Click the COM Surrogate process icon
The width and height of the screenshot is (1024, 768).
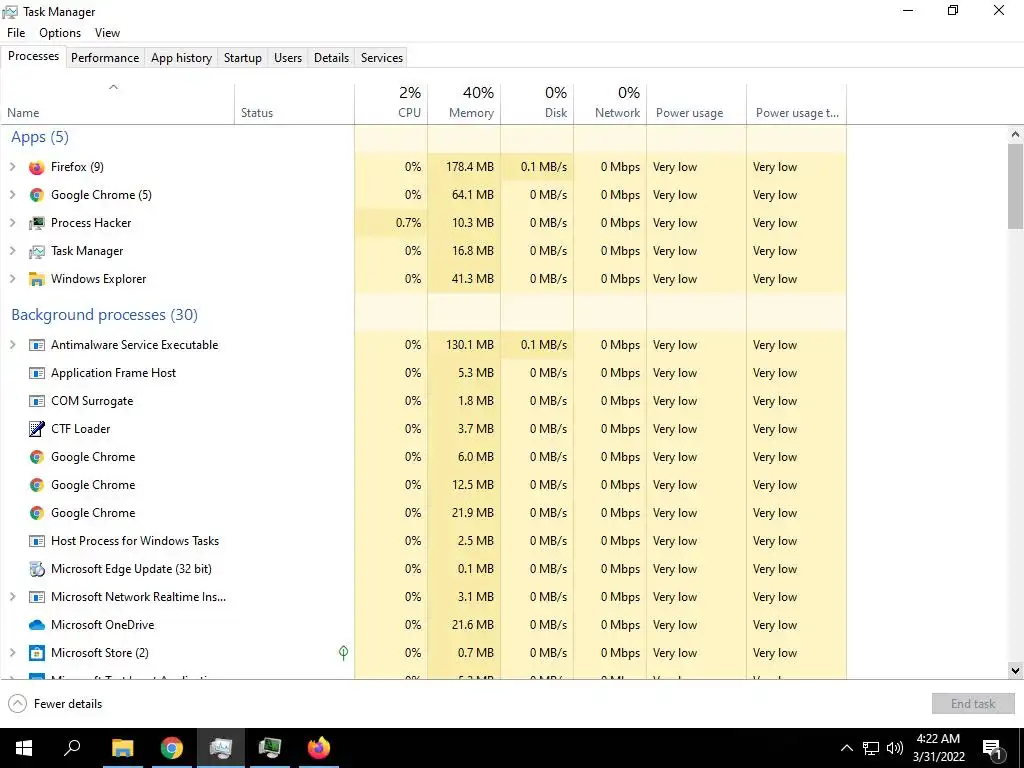pyautogui.click(x=37, y=401)
